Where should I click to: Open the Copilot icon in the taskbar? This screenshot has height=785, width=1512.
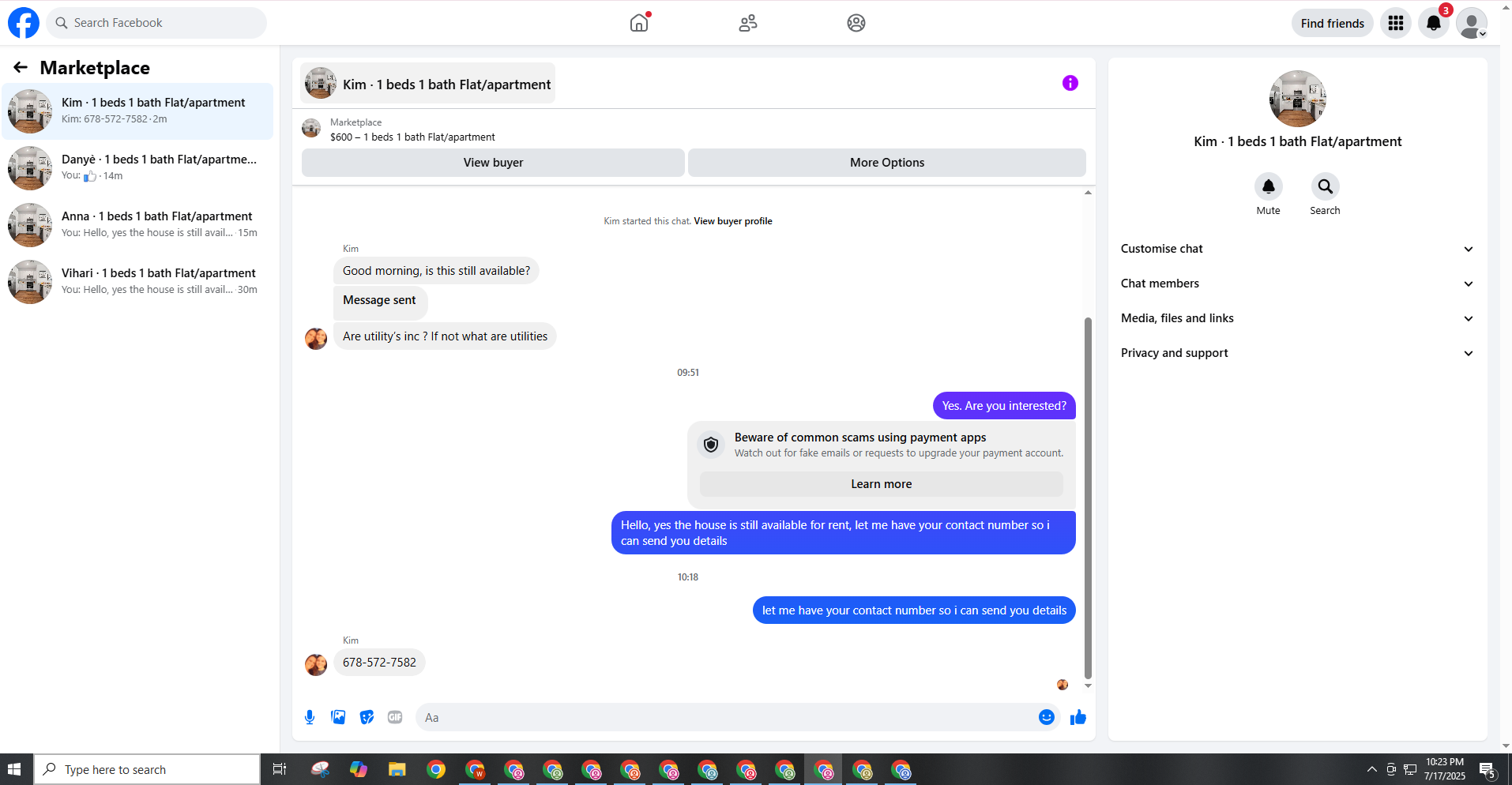click(359, 769)
